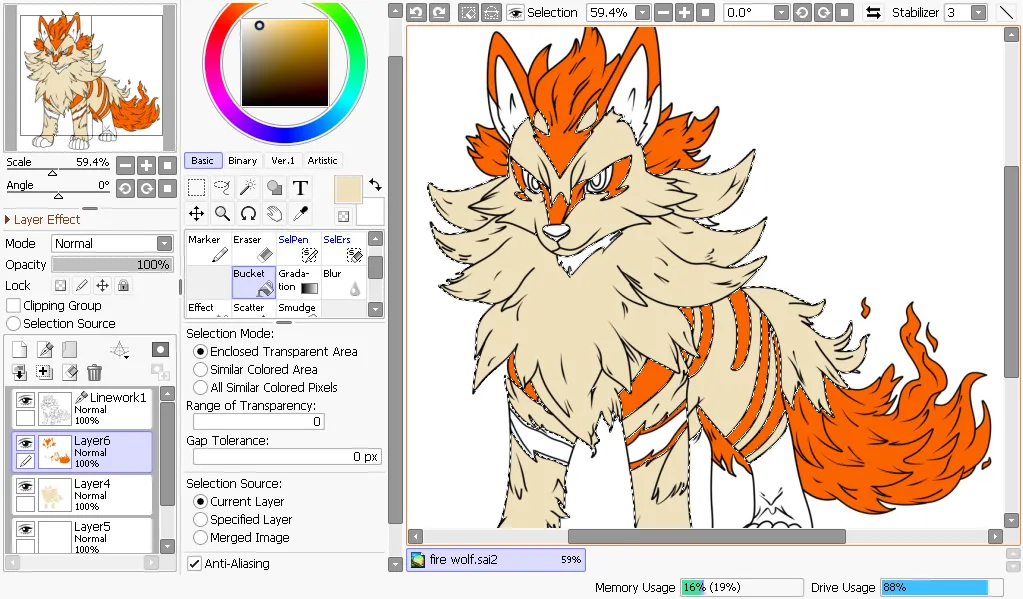Choose Specified Layer as selection source

tap(200, 519)
